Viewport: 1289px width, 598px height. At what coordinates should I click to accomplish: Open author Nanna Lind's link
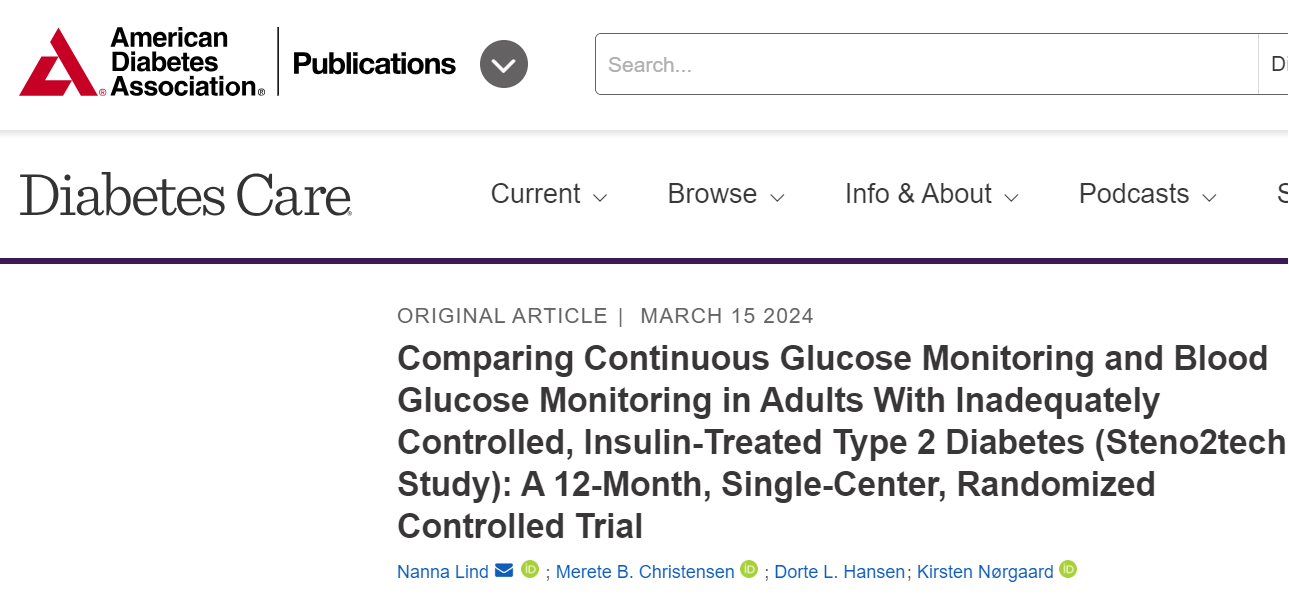point(442,572)
